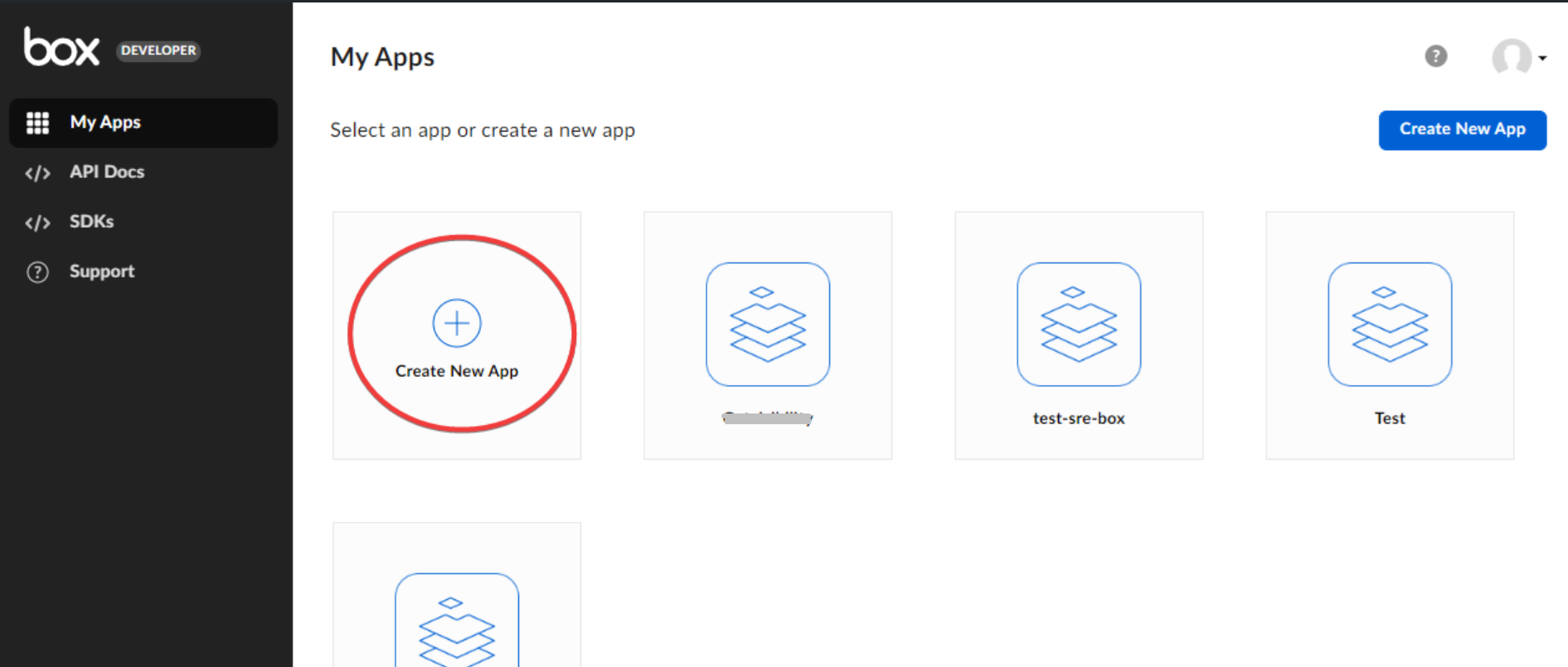1568x667 pixels.
Task: Click the Test app name label
Action: coord(1389,418)
